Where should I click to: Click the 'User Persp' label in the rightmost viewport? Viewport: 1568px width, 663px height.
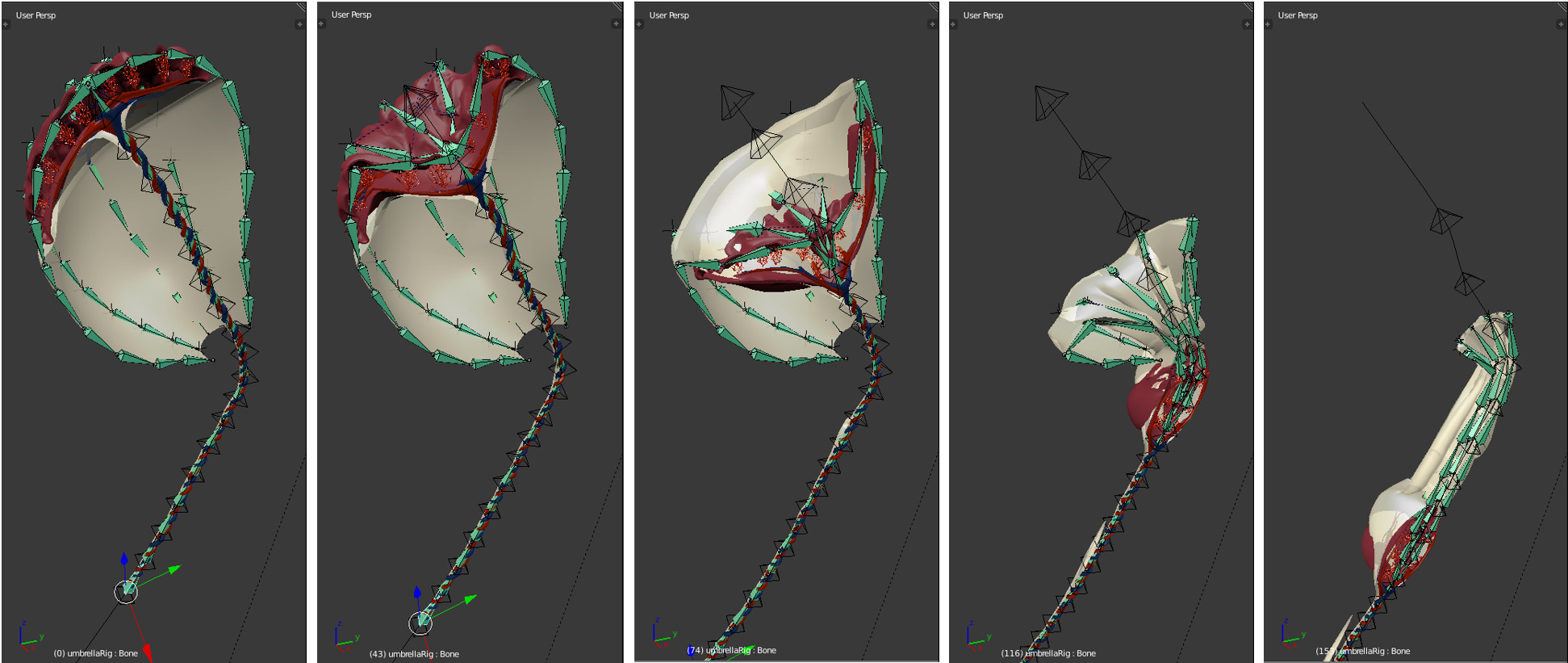1297,15
